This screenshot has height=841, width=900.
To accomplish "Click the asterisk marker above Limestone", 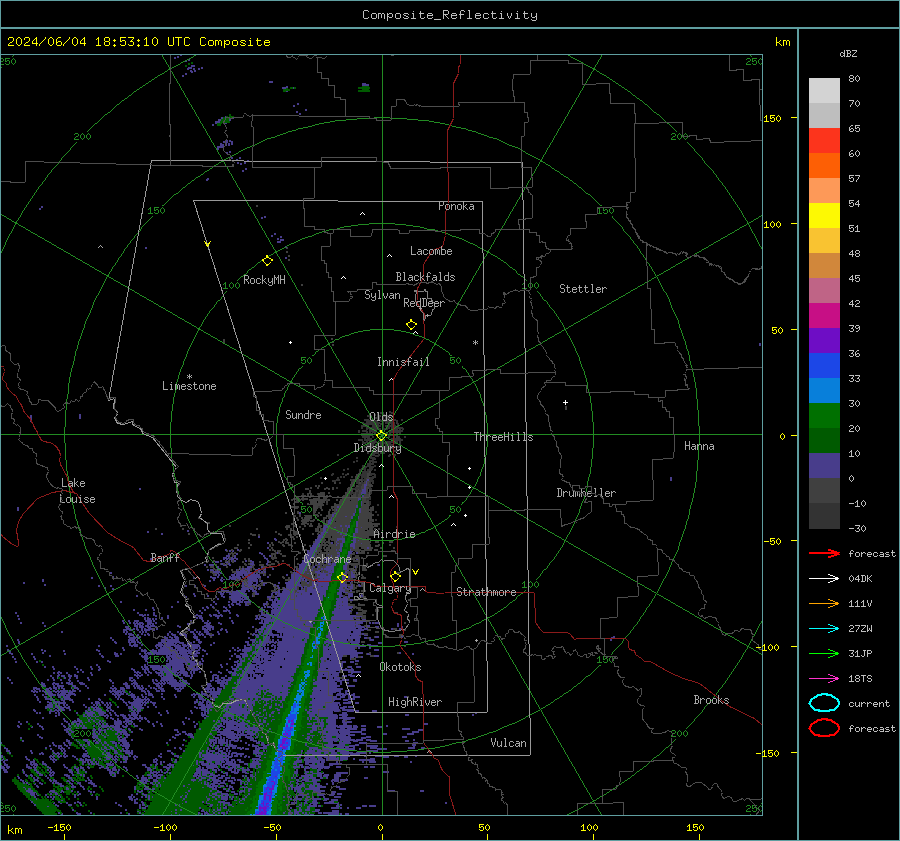I will (x=189, y=377).
